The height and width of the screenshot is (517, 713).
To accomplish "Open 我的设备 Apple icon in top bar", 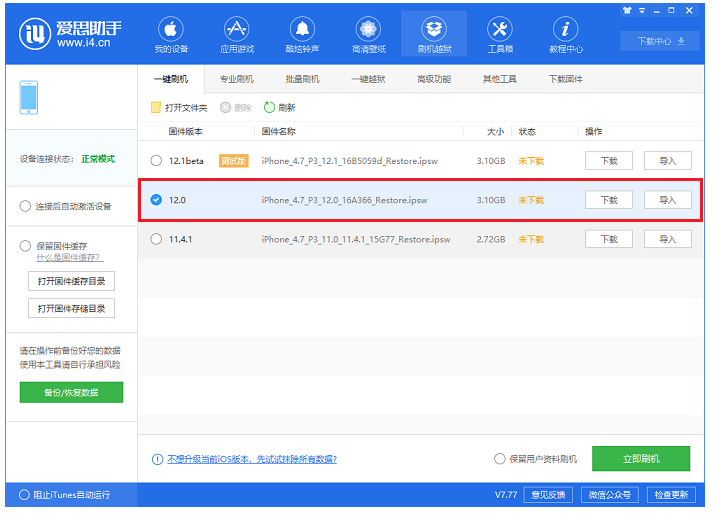I will pyautogui.click(x=170, y=29).
